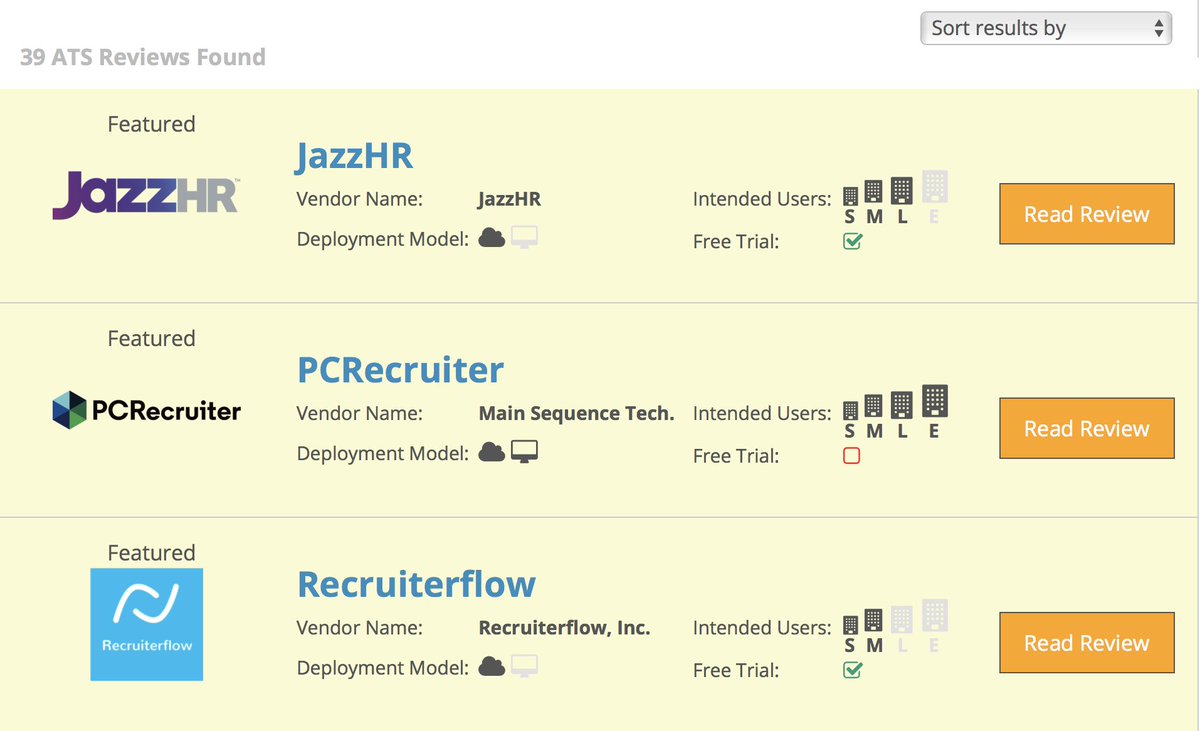Viewport: 1200px width, 731px height.
Task: Click Recruiterflow "Free Trial:" label
Action: pyautogui.click(x=736, y=670)
